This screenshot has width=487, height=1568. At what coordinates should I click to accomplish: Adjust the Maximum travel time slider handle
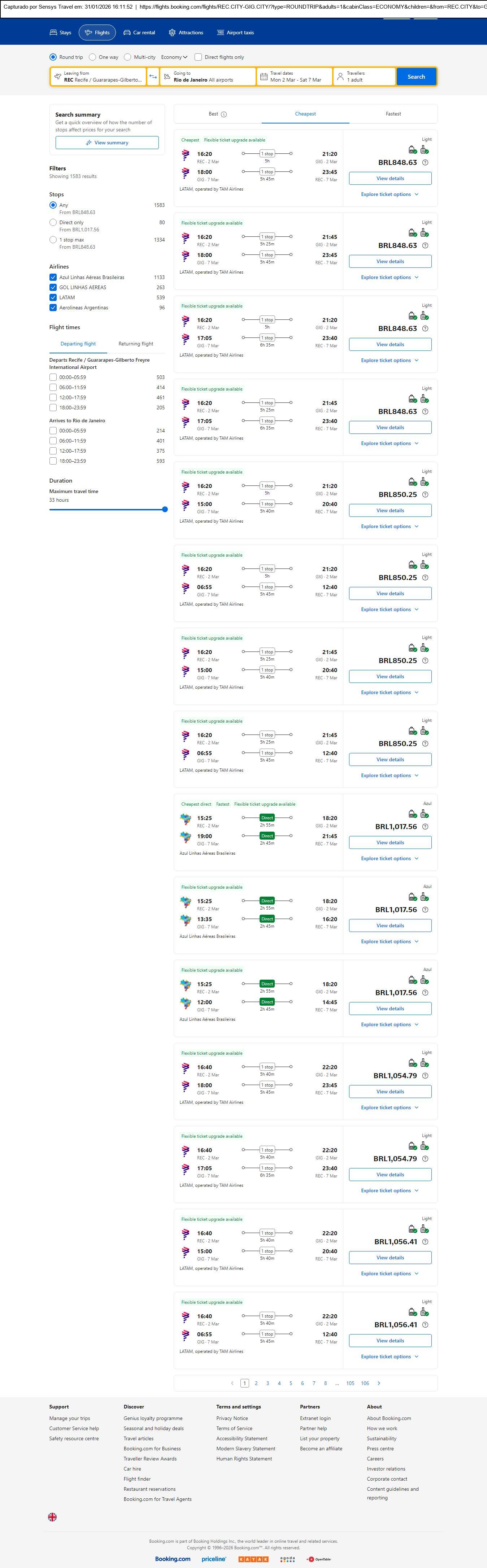(x=165, y=509)
